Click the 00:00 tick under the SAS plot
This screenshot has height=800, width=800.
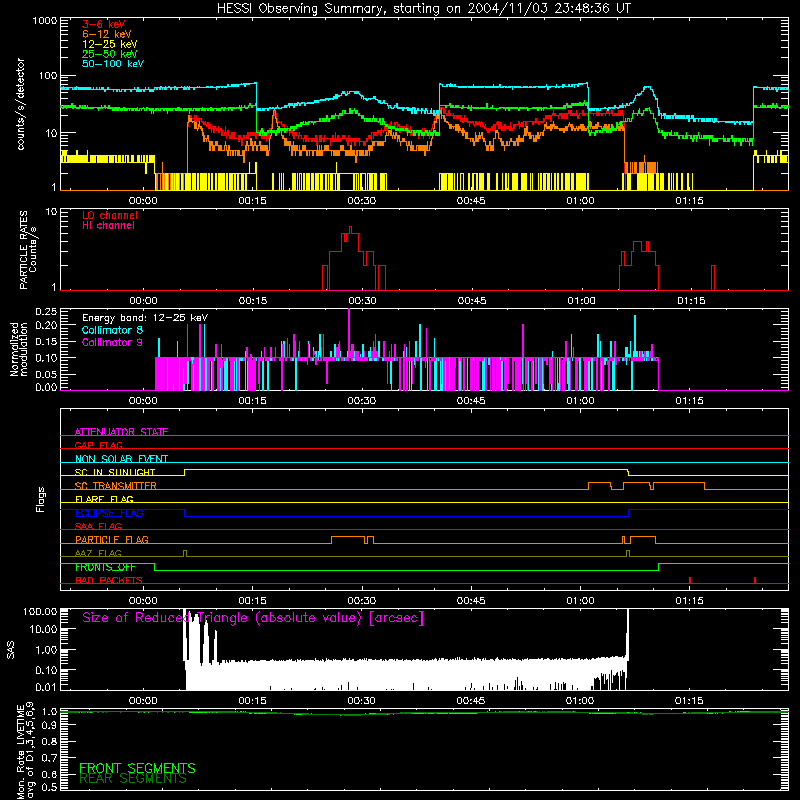click(x=143, y=701)
